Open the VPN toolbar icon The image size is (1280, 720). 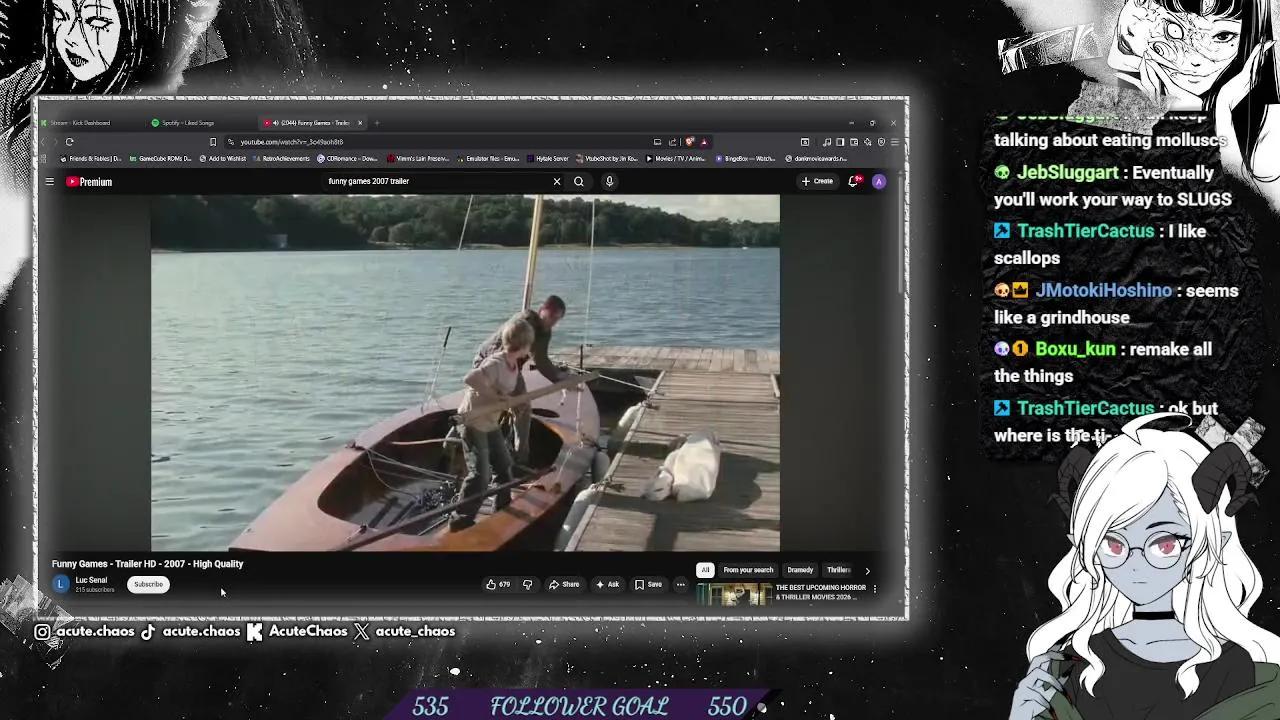pos(881,142)
